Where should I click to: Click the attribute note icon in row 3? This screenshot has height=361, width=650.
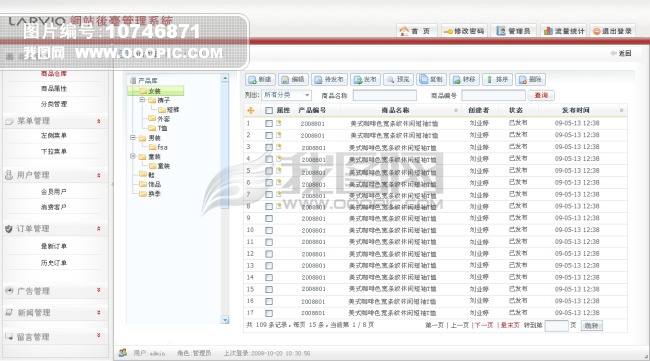coord(279,147)
